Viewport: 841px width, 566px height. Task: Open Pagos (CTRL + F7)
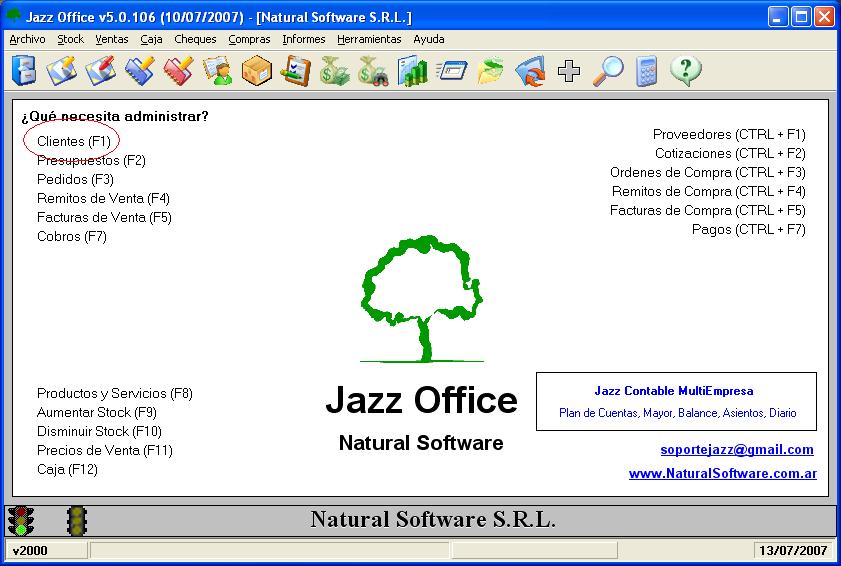(749, 230)
